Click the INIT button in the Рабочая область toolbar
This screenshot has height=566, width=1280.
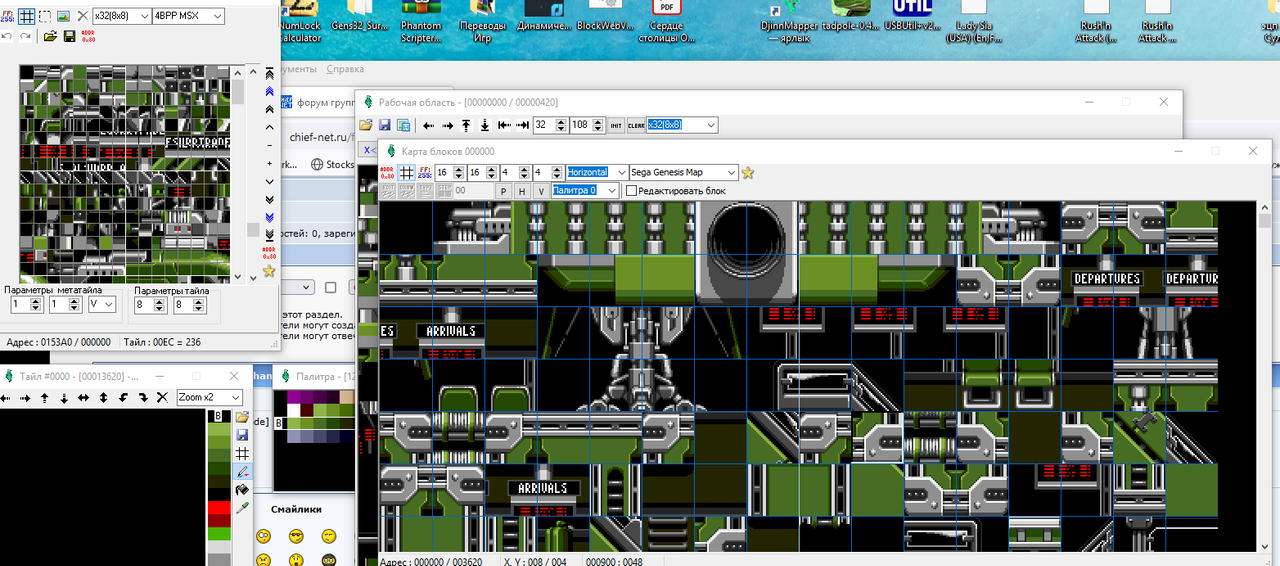(616, 125)
